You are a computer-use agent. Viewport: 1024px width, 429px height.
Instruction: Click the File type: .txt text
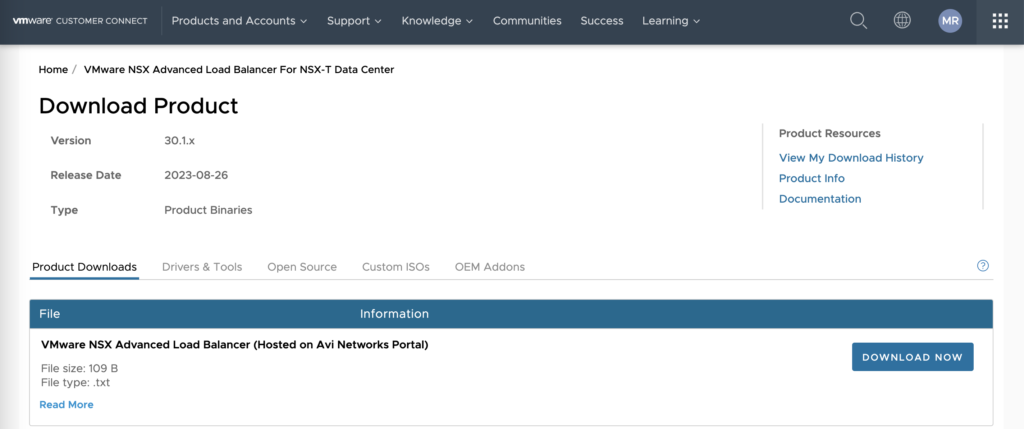click(75, 383)
